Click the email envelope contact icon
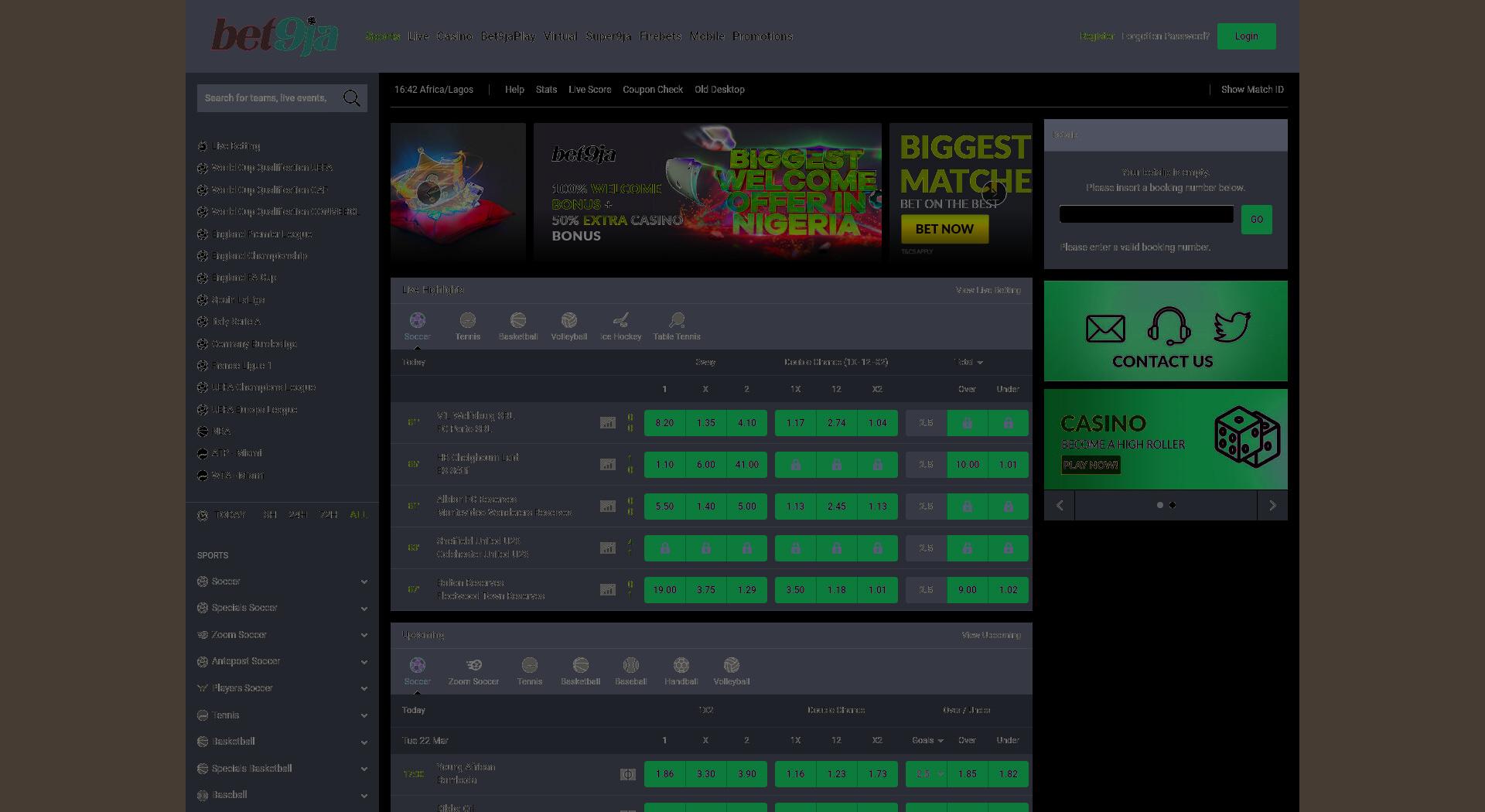 pyautogui.click(x=1106, y=329)
